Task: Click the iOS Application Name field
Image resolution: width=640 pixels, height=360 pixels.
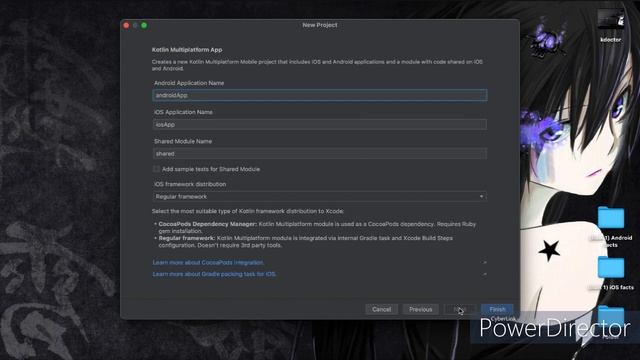Action: 320,124
